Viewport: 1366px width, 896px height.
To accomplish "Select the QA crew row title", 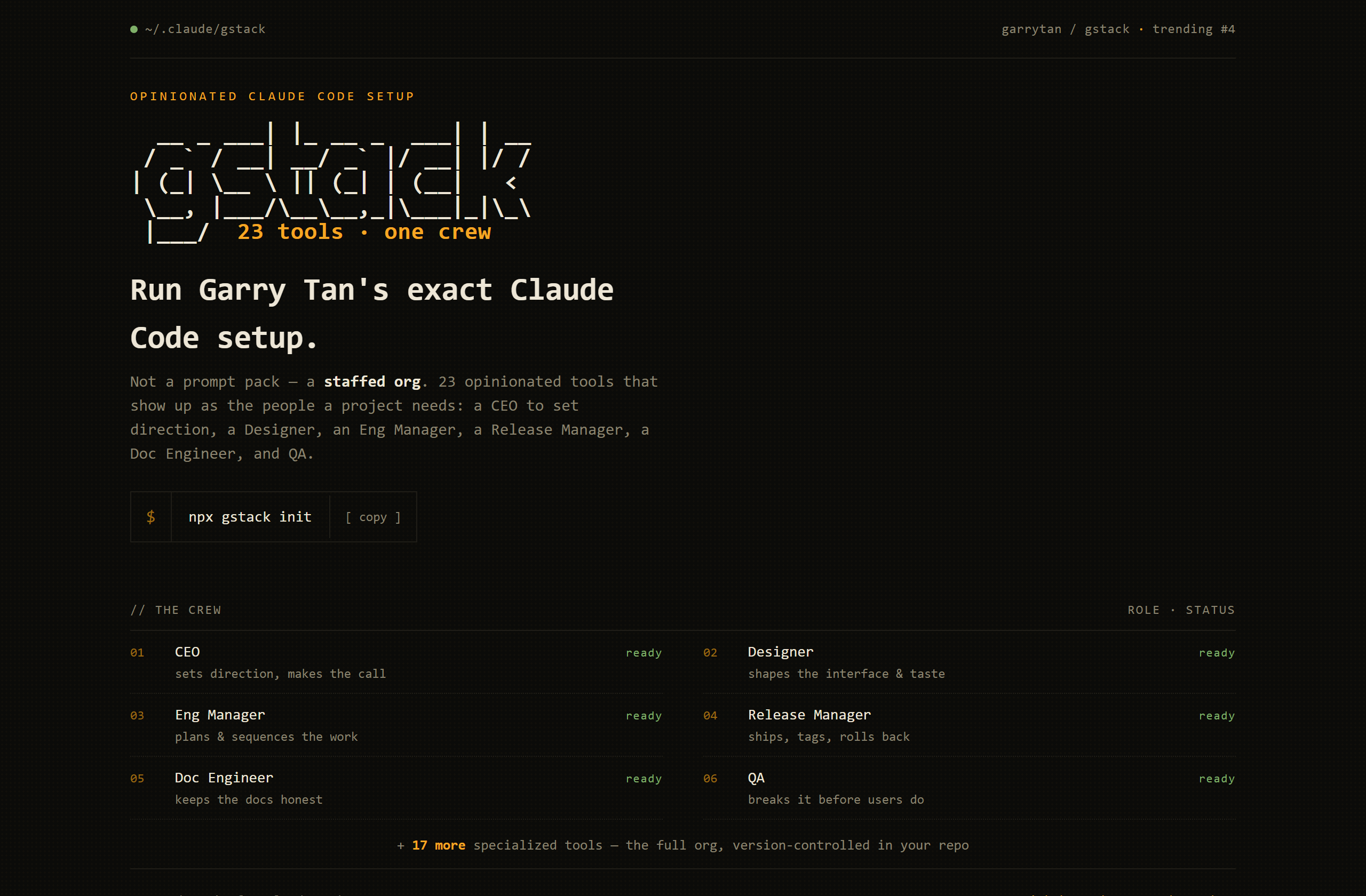I will pos(756,778).
